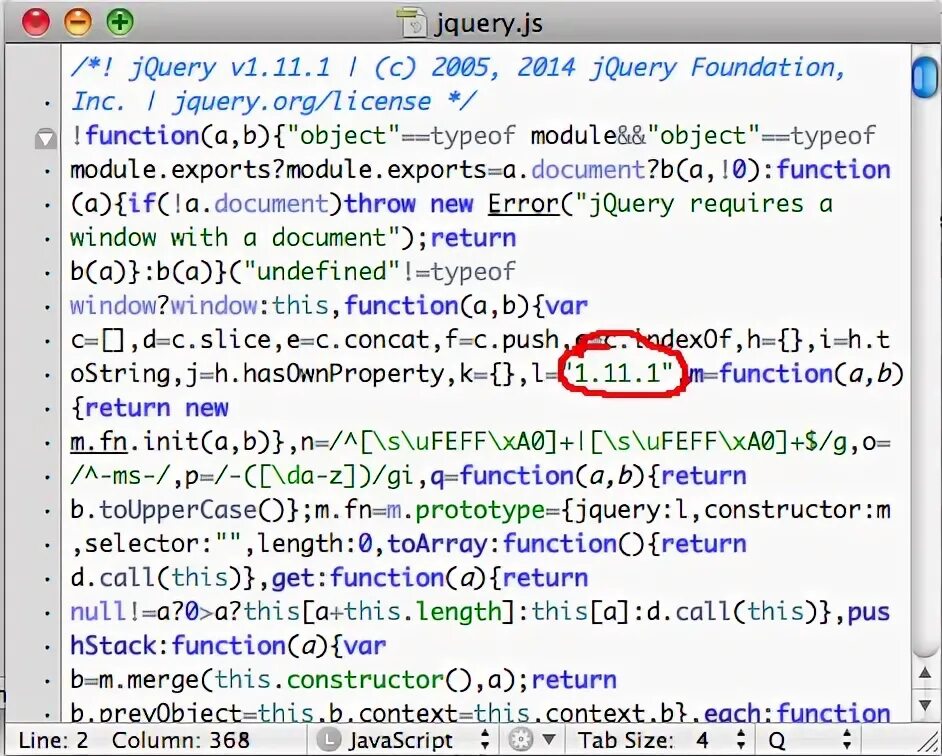Click '2014 jQuery Foundation' in the comment

[x=680, y=67]
